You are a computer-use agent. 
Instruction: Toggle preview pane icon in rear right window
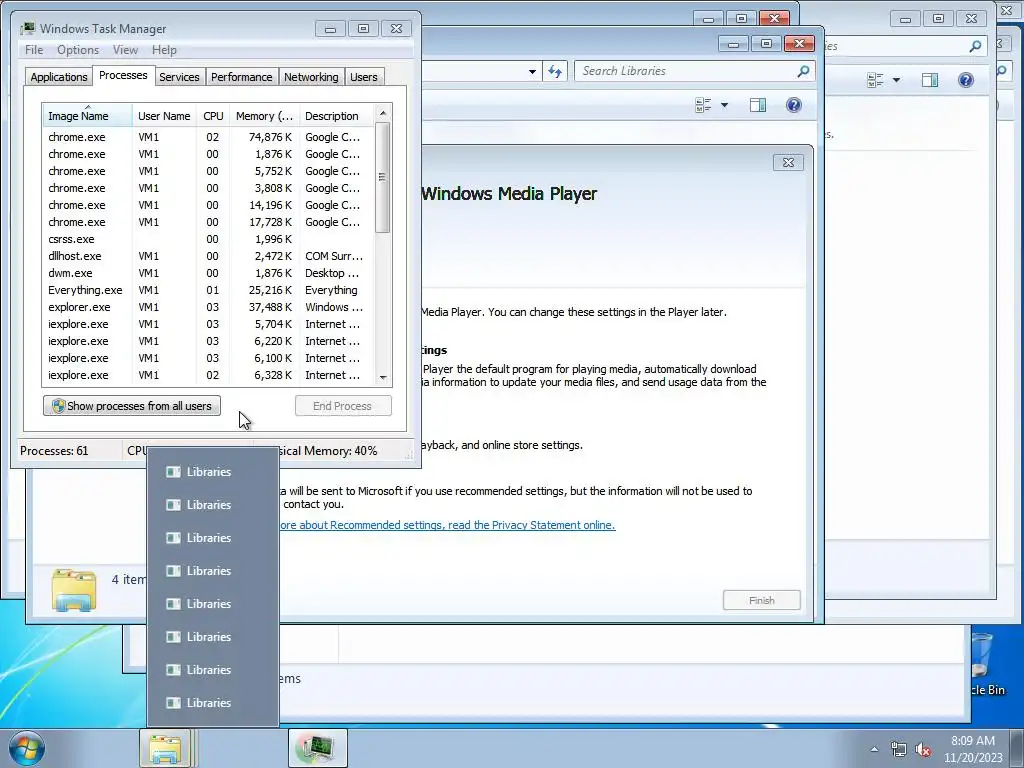coord(930,80)
